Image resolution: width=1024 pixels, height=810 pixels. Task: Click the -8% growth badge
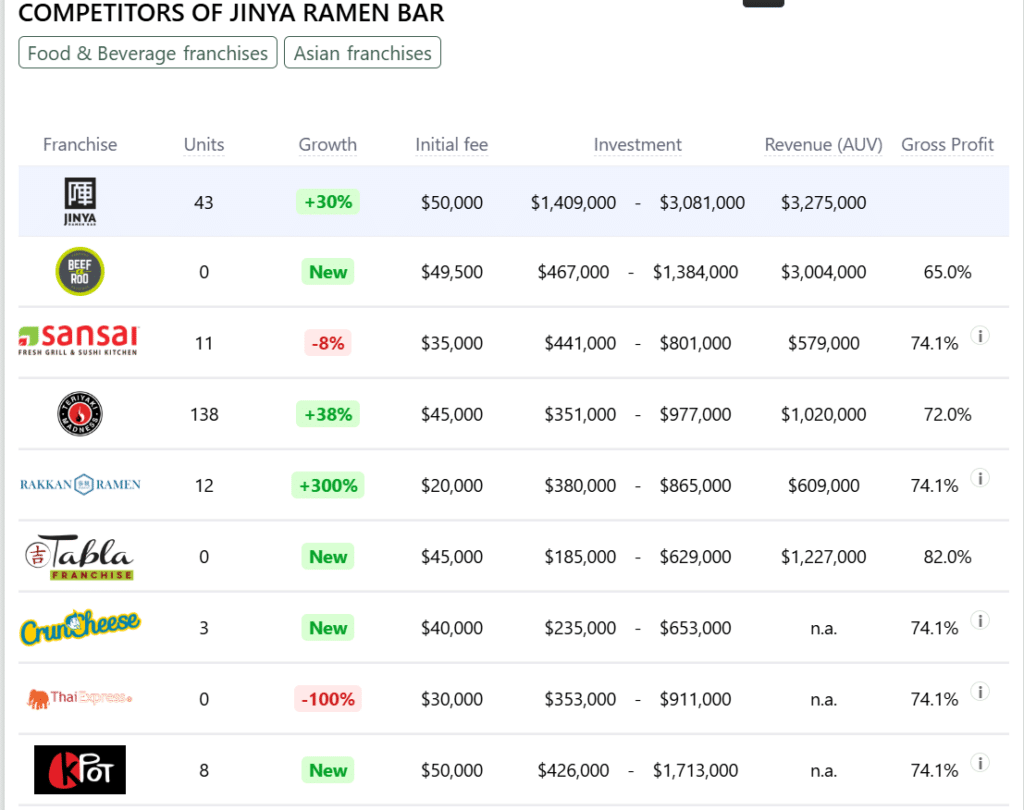[x=328, y=343]
